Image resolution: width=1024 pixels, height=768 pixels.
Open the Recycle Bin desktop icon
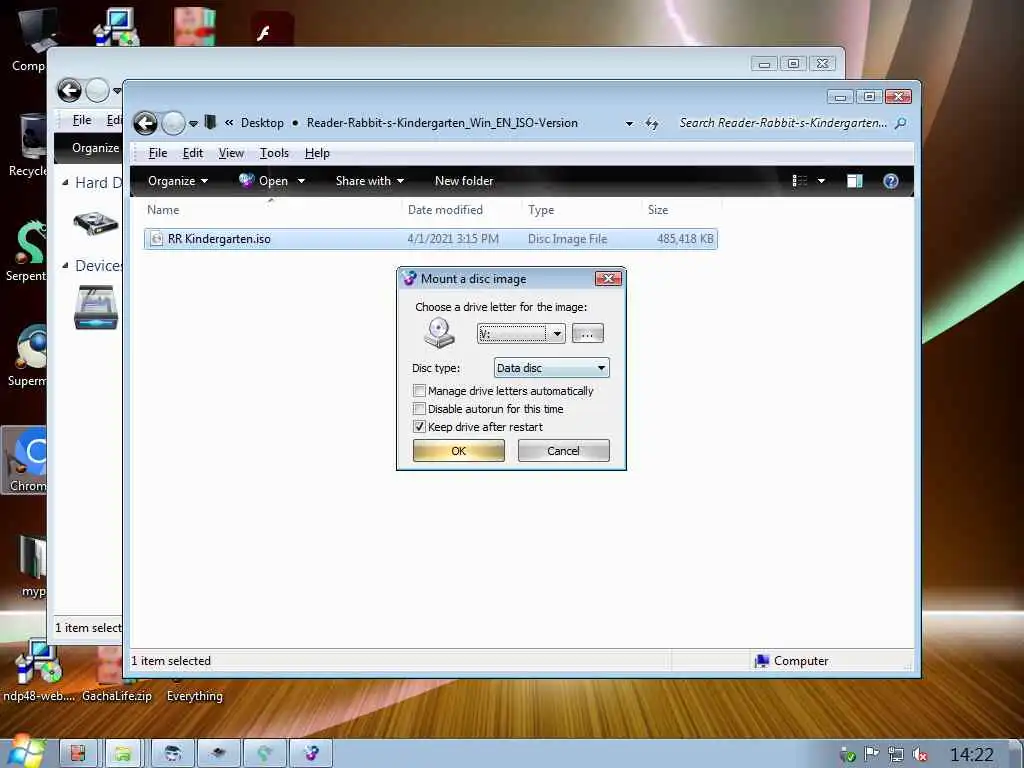click(27, 145)
